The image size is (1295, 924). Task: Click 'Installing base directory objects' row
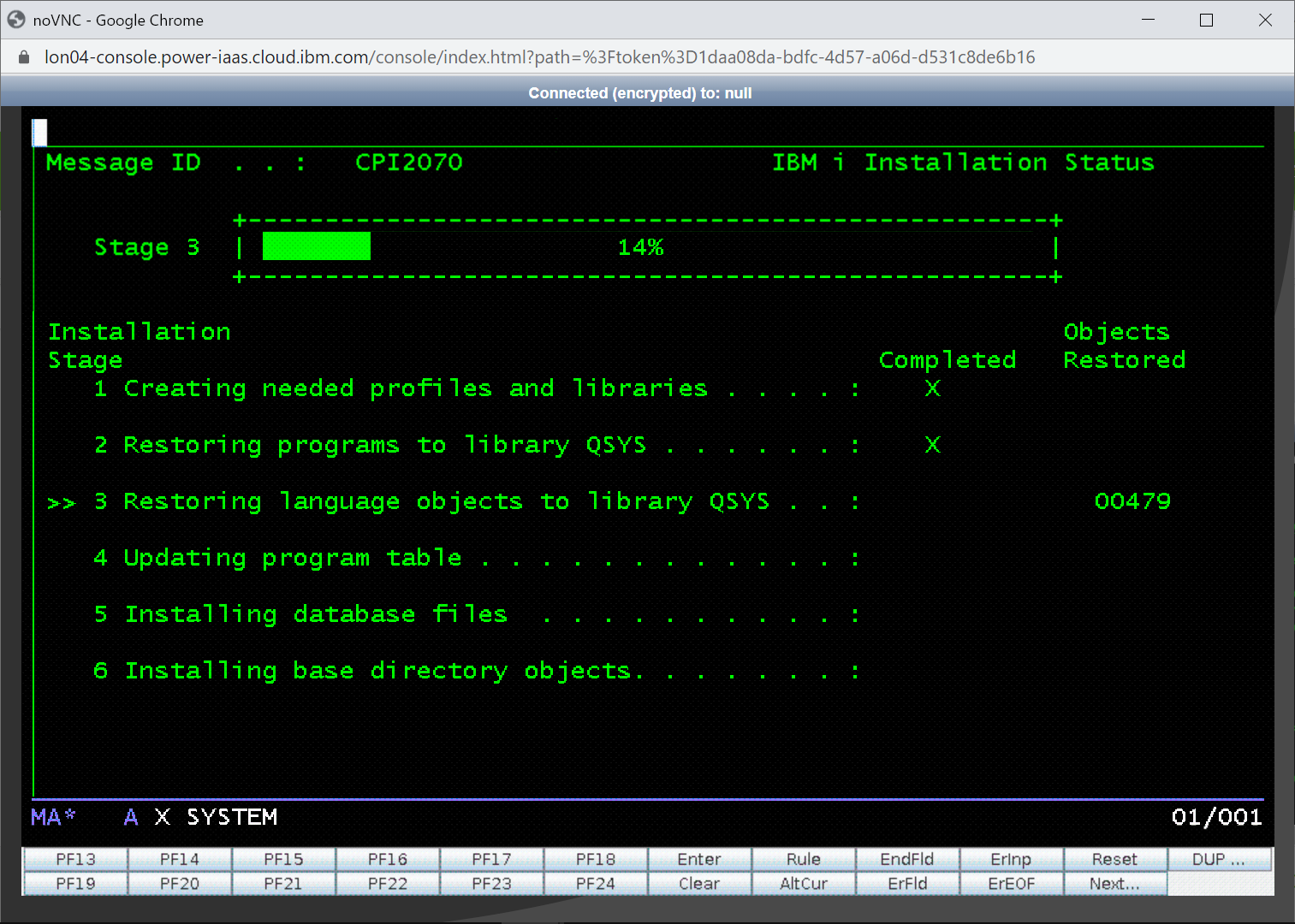point(477,671)
